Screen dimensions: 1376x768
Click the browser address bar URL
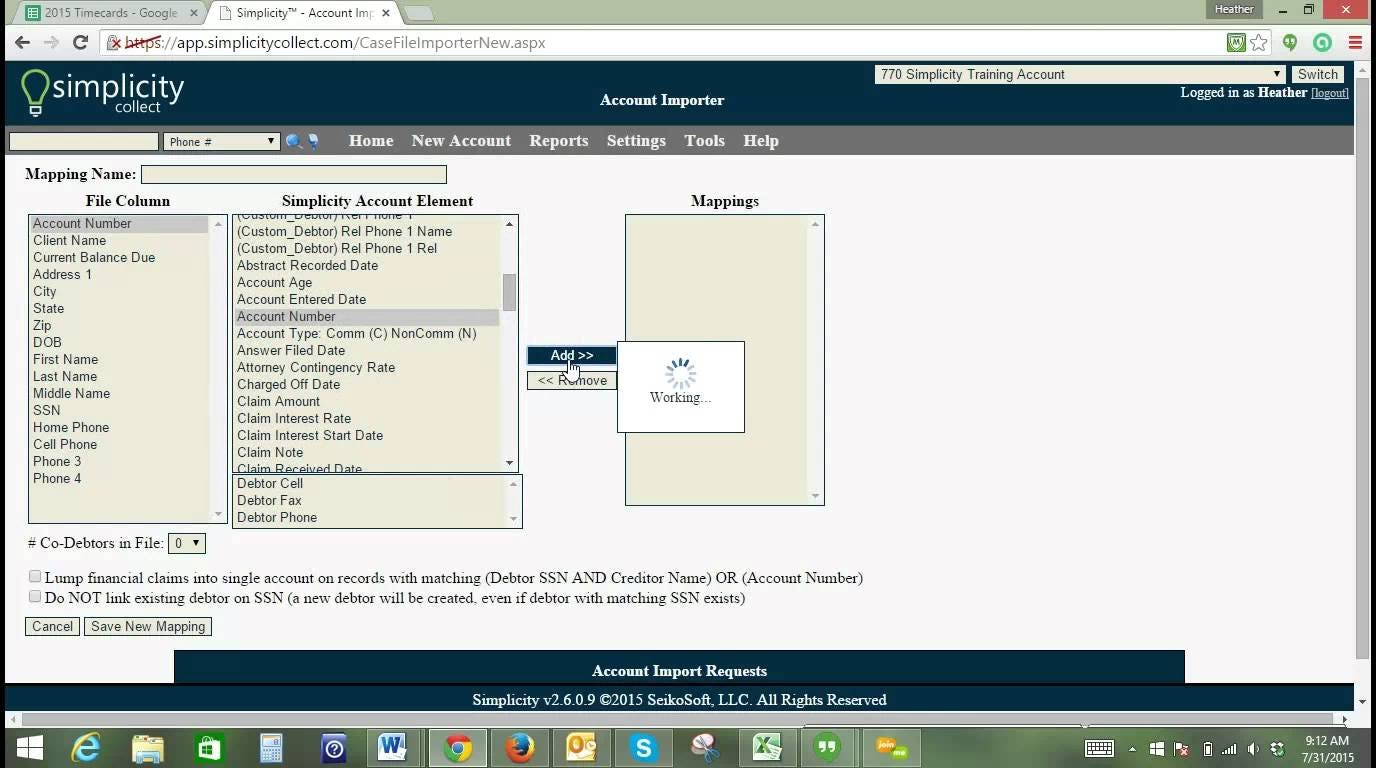click(x=335, y=43)
